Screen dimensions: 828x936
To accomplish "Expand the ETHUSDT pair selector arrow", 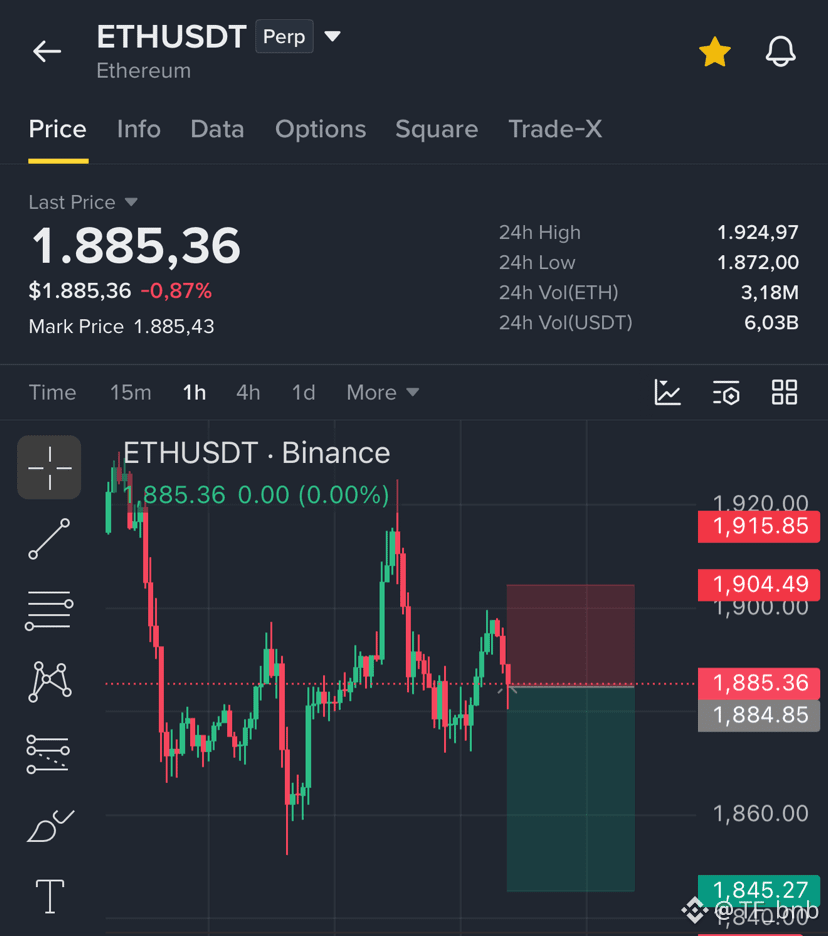I will (333, 36).
